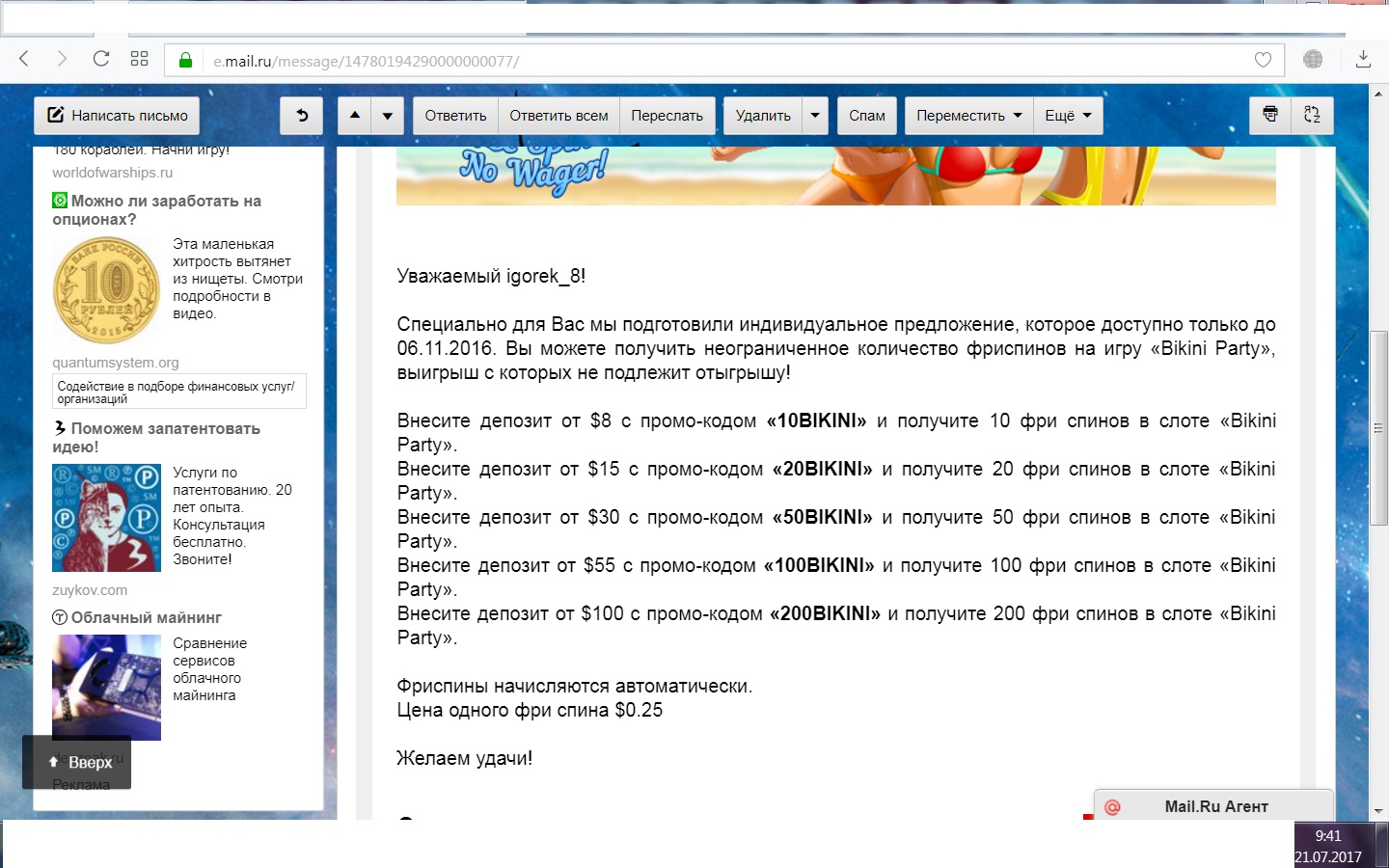Click Ответить button
This screenshot has width=1389, height=868.
click(x=455, y=116)
